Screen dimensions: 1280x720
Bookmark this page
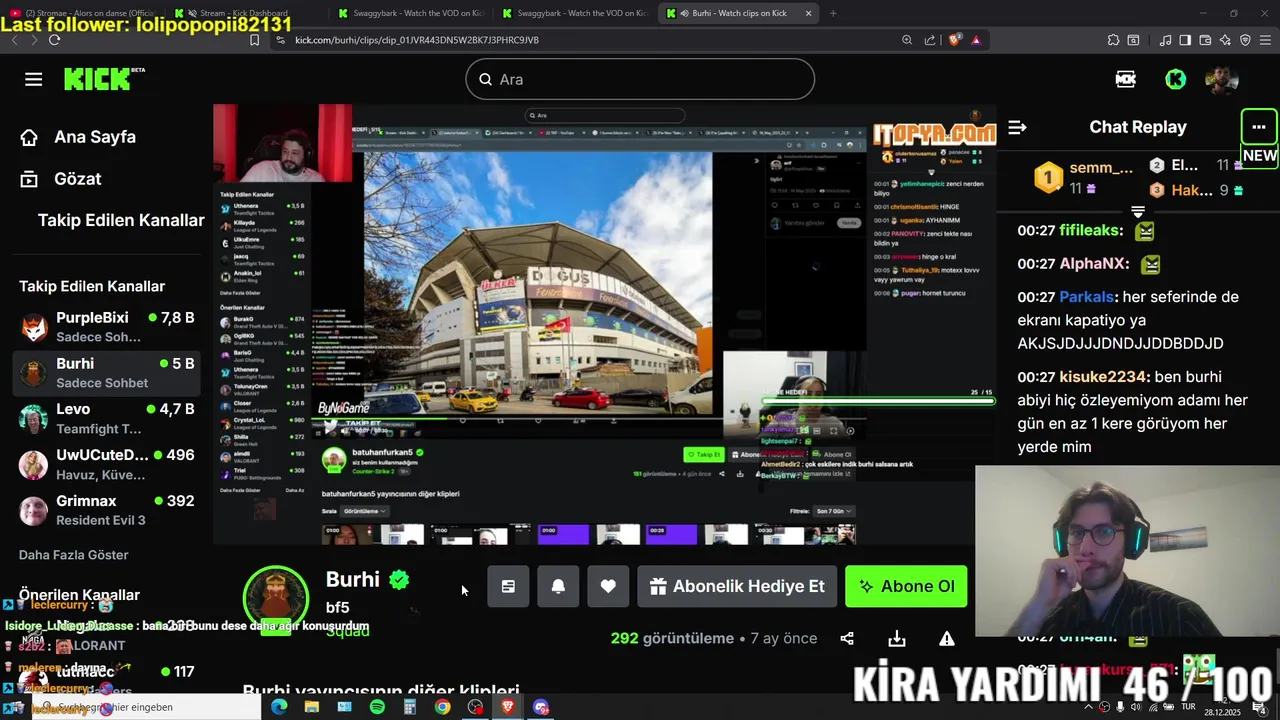click(254, 40)
